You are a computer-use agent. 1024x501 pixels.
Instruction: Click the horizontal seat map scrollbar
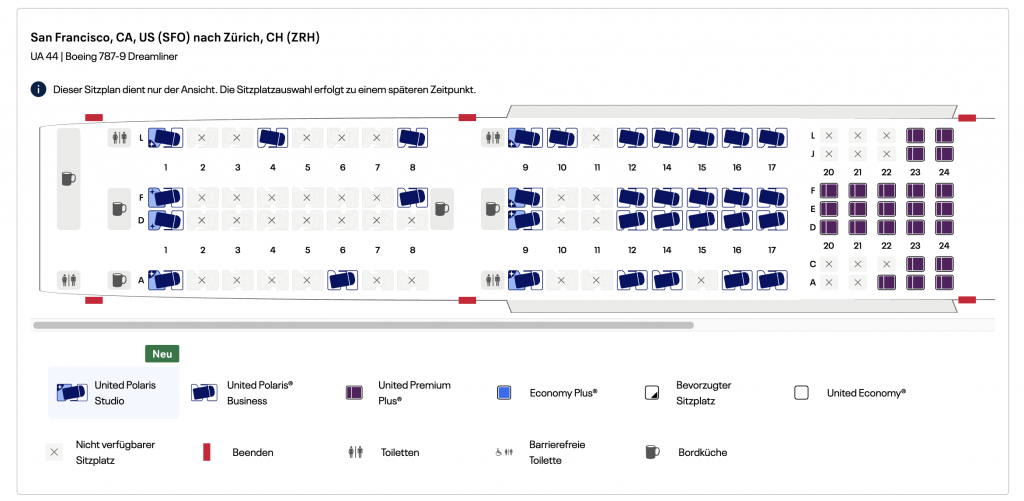(x=363, y=325)
